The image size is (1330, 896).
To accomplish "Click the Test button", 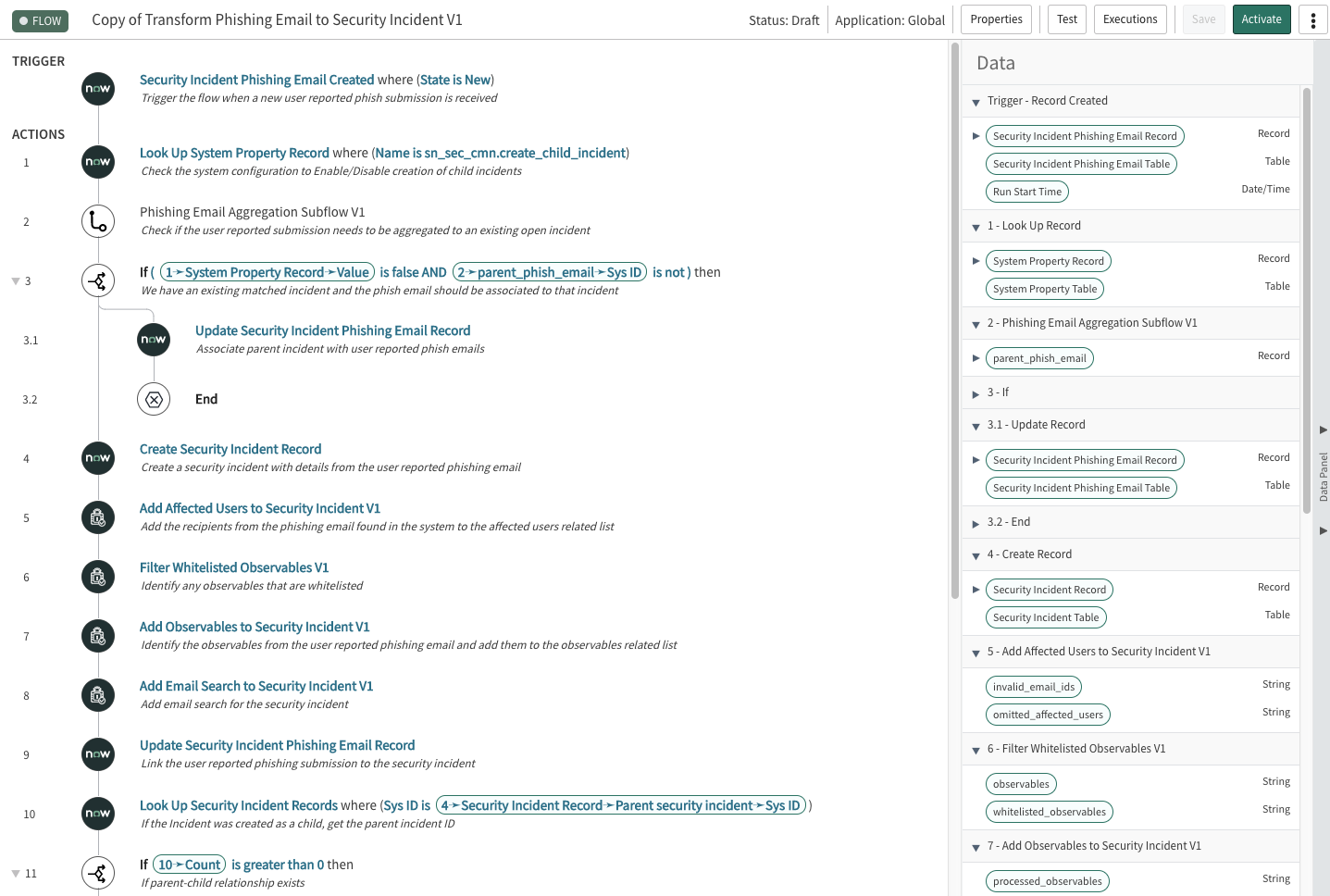I will pyautogui.click(x=1067, y=19).
